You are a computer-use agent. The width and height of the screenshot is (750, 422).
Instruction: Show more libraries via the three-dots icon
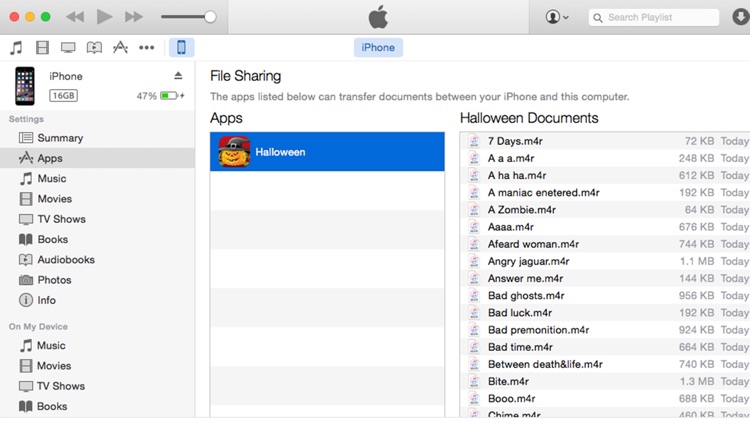click(146, 47)
